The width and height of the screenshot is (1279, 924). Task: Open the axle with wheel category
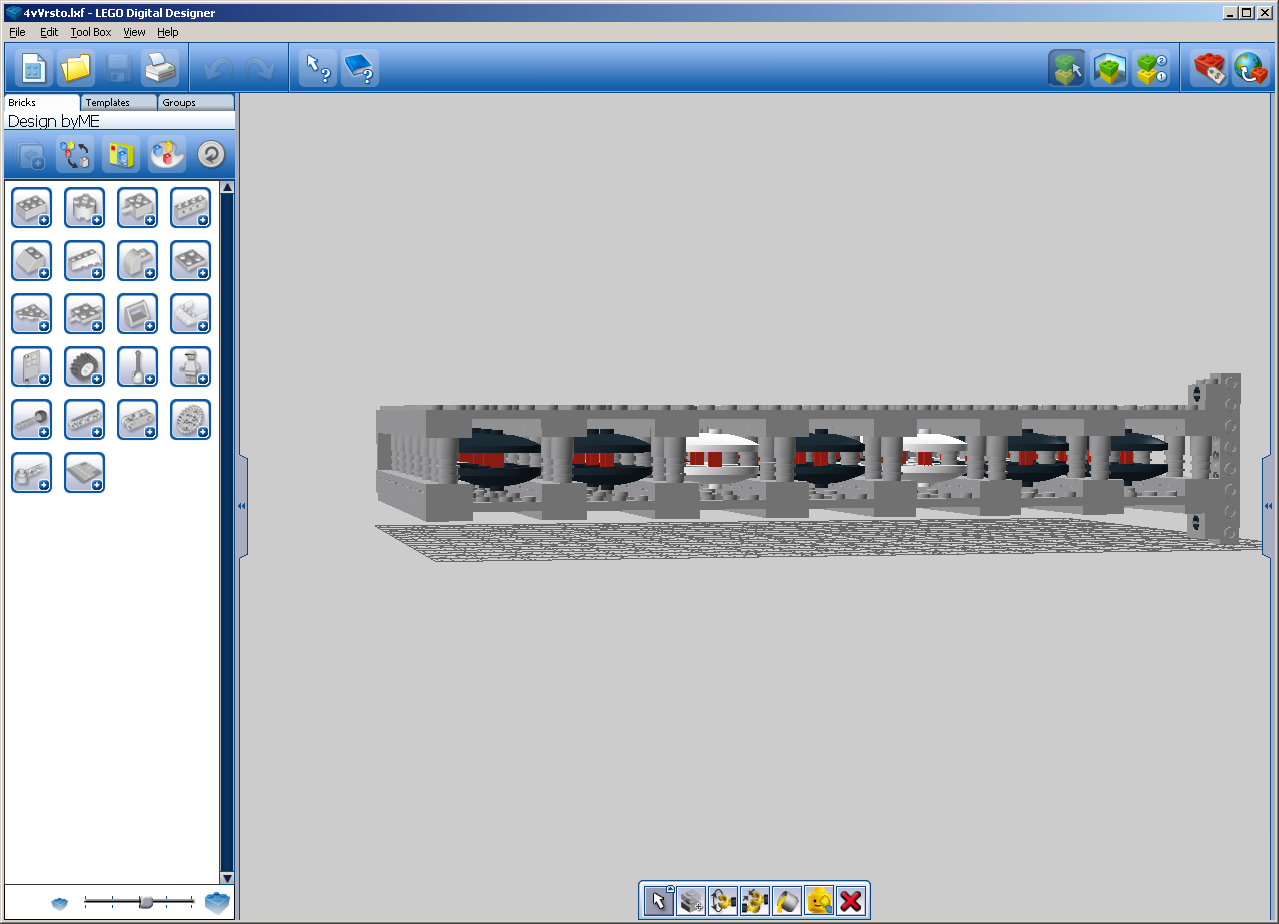(32, 420)
